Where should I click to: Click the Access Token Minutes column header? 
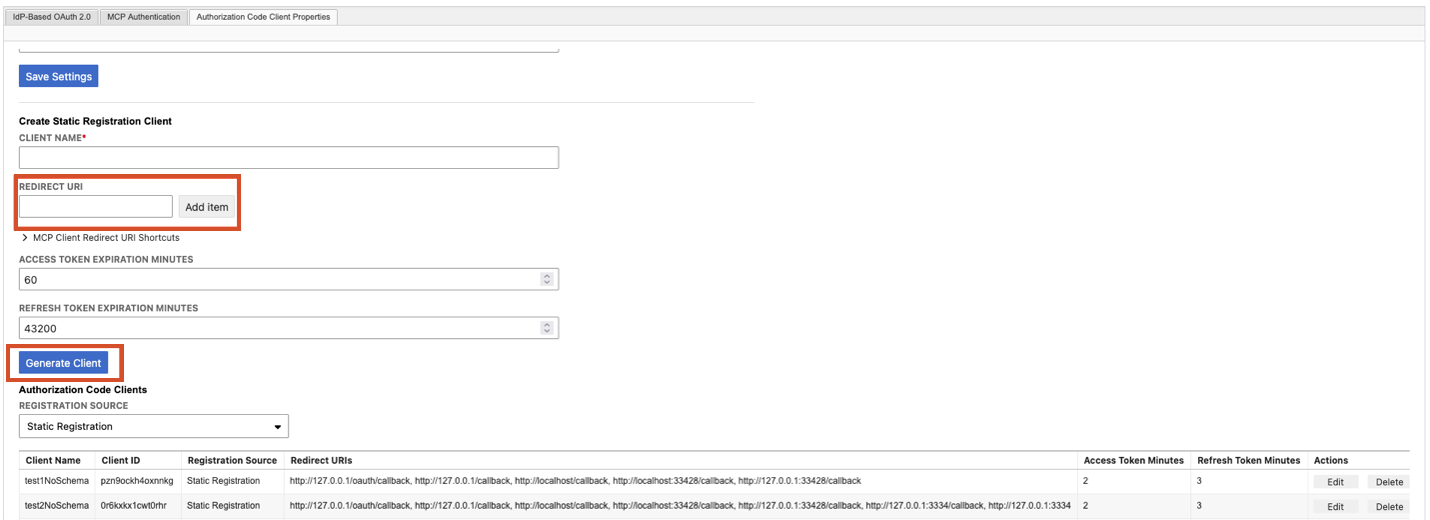pyautogui.click(x=1134, y=460)
